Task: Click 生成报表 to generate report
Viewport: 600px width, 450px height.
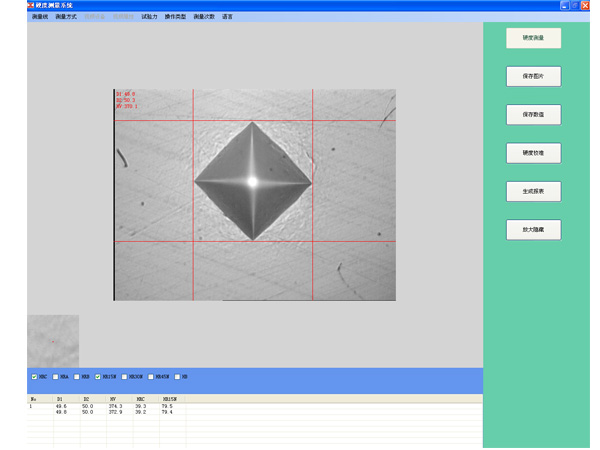Action: click(533, 191)
